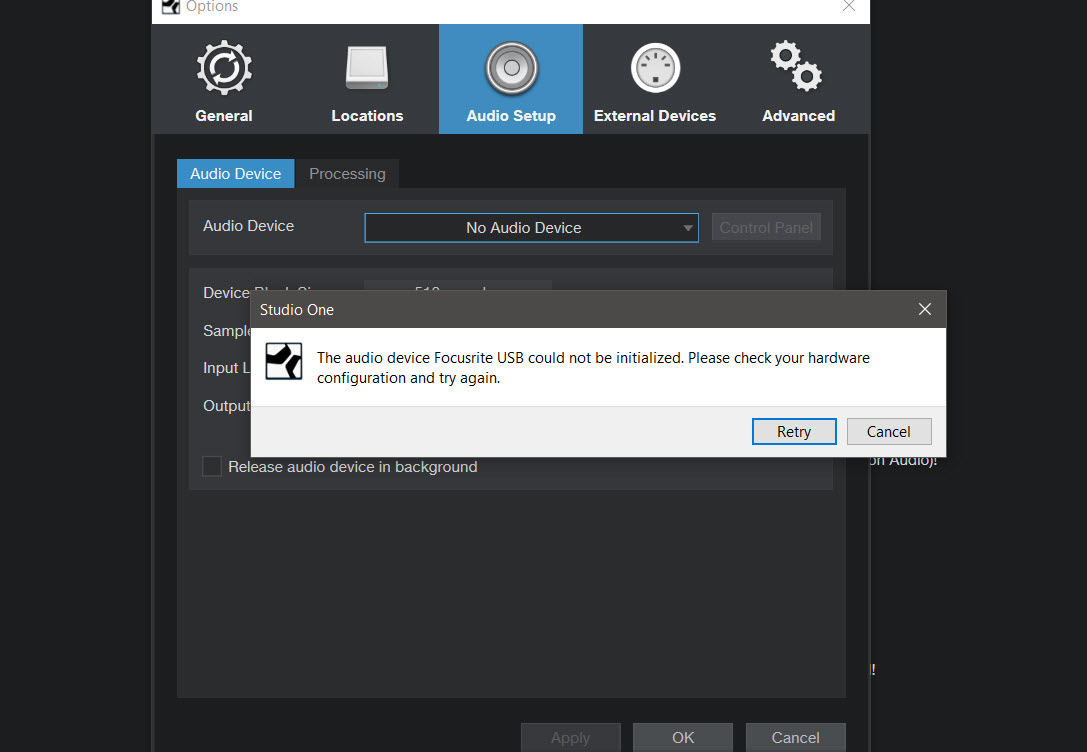Click Cancel in the Studio One error dialog
Screen dimensions: 1087x752
point(889,432)
